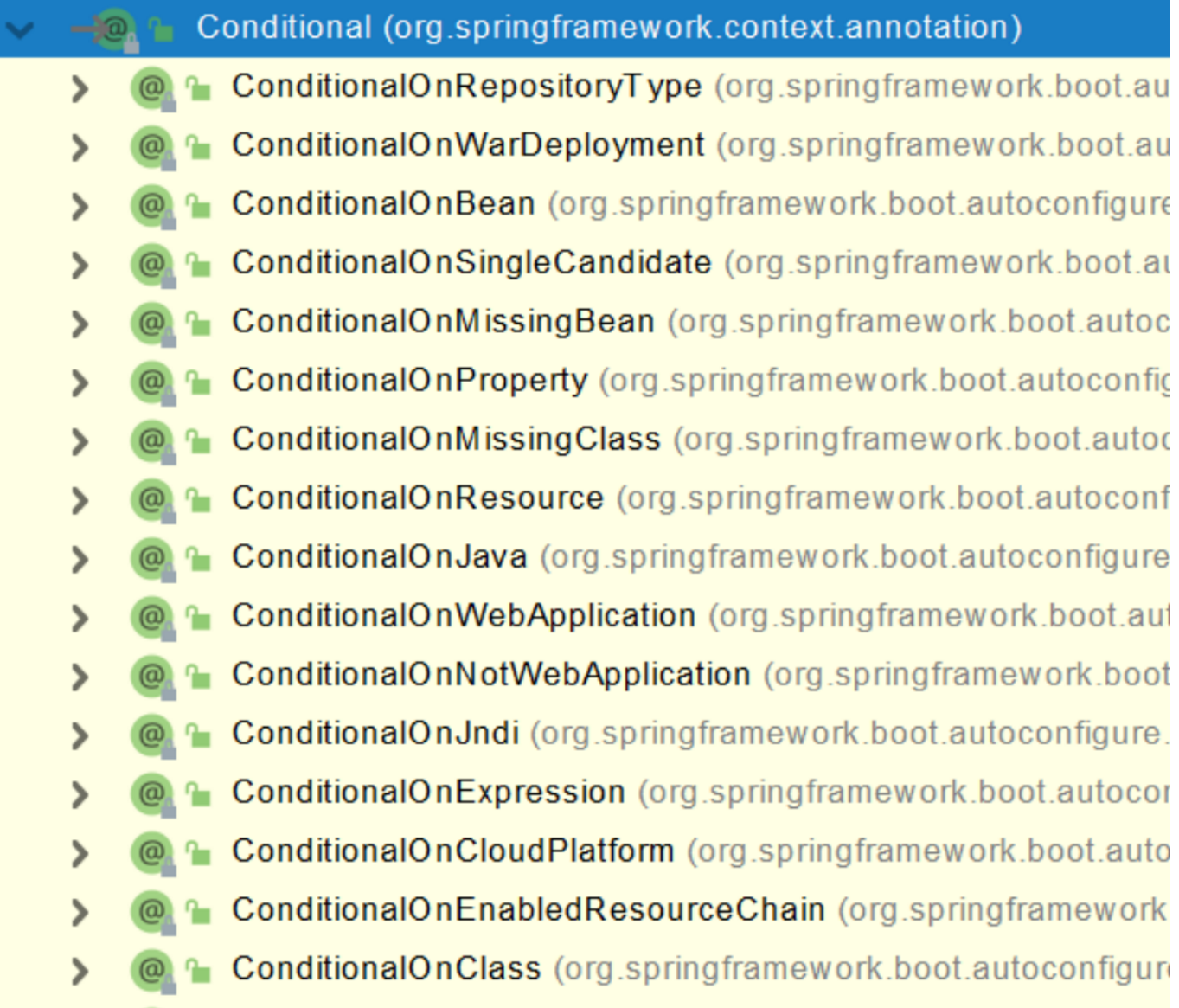Select the ConditionalOnNotWebApplication entry
This screenshot has height=1008, width=1179.
pos(490,675)
